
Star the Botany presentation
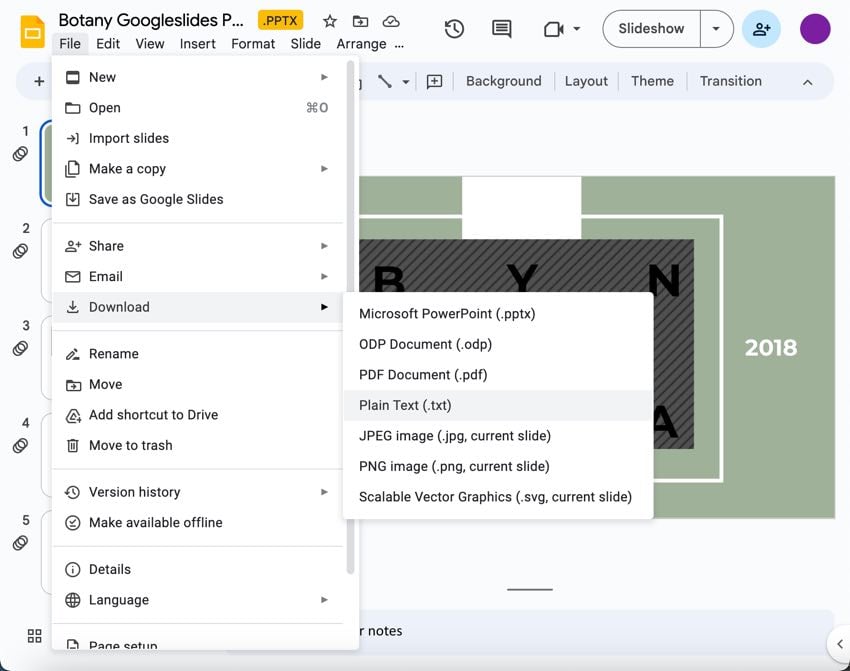point(329,21)
